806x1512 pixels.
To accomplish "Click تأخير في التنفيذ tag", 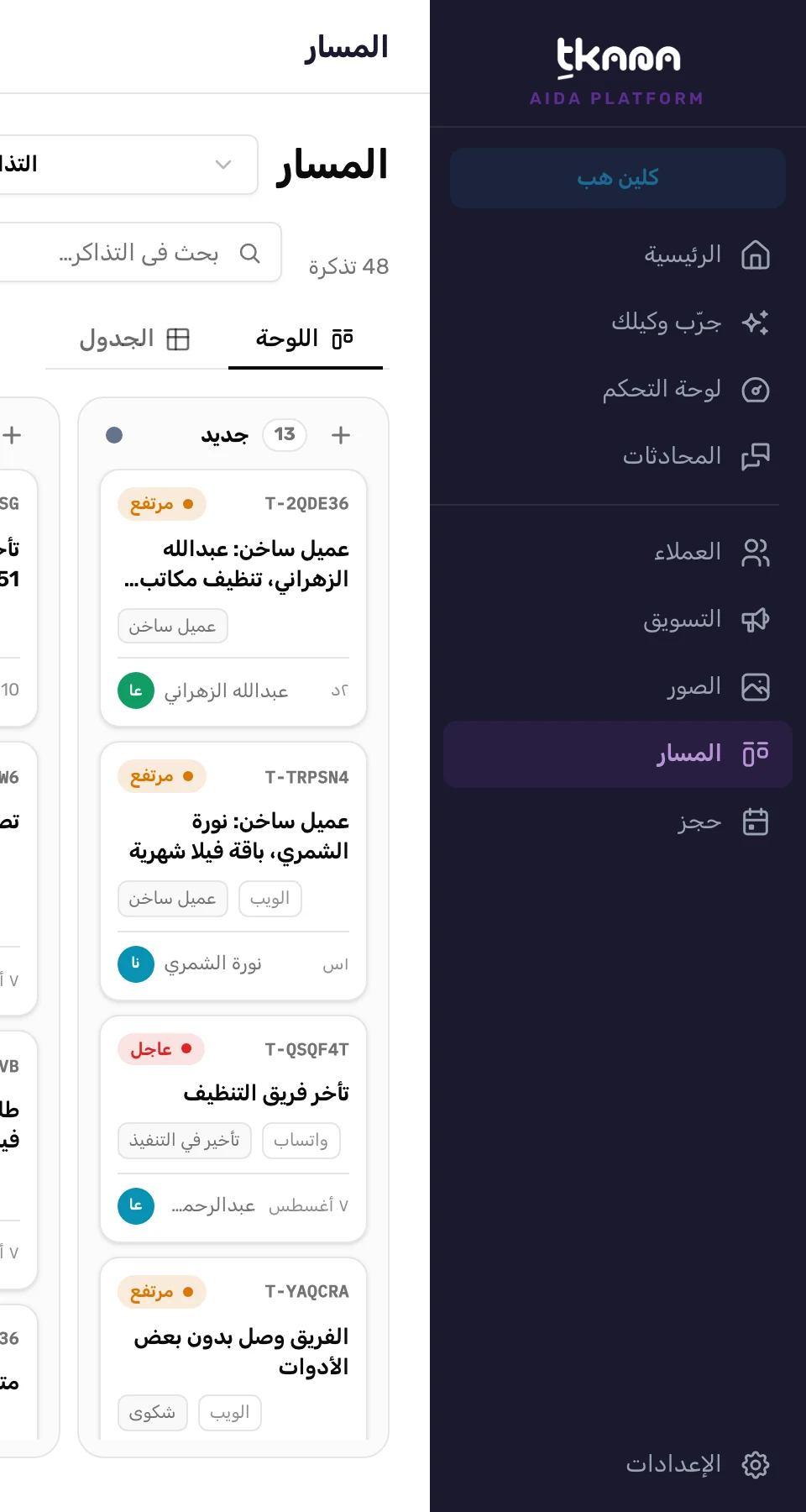I will pos(185,1141).
